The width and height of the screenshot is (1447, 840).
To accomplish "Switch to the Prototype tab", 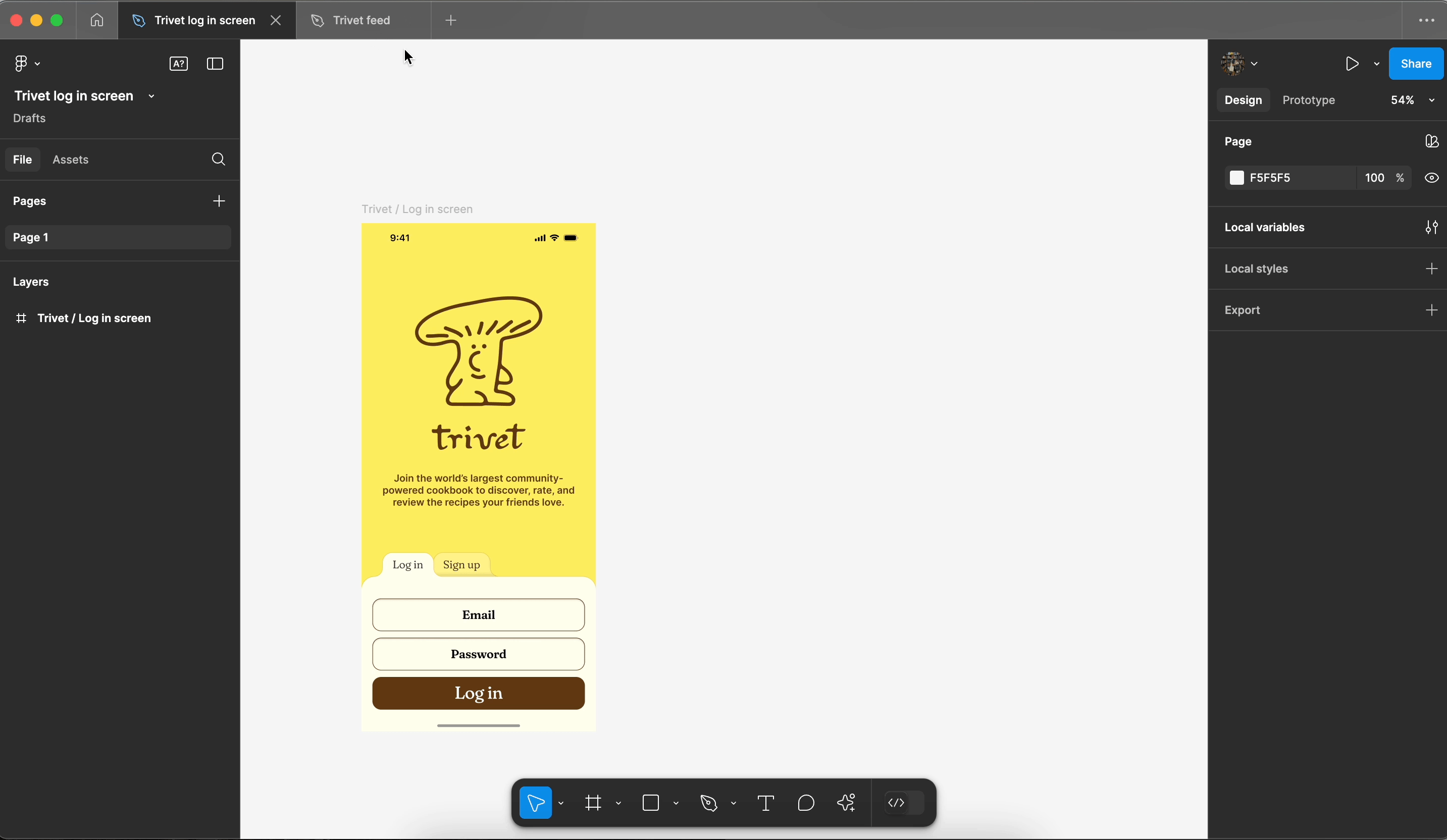I will [x=1308, y=100].
